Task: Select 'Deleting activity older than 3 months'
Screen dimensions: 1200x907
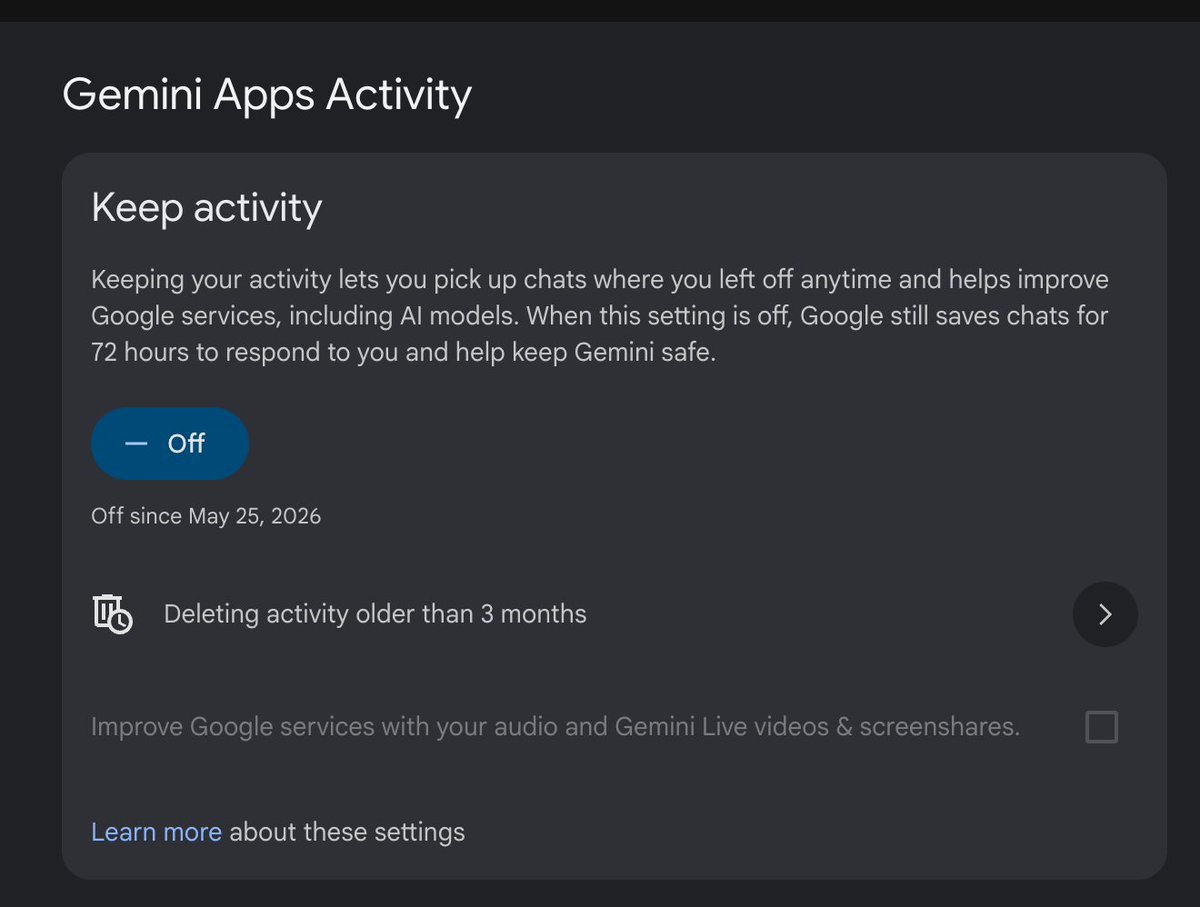Action: tap(375, 614)
